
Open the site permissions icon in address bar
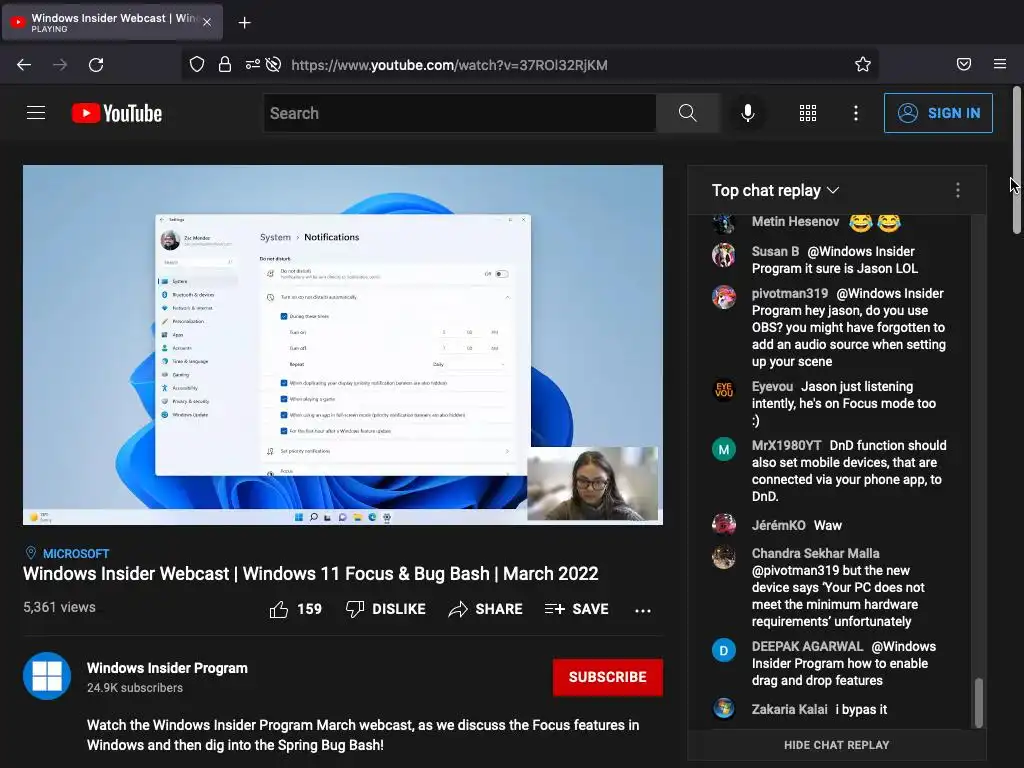pos(253,64)
